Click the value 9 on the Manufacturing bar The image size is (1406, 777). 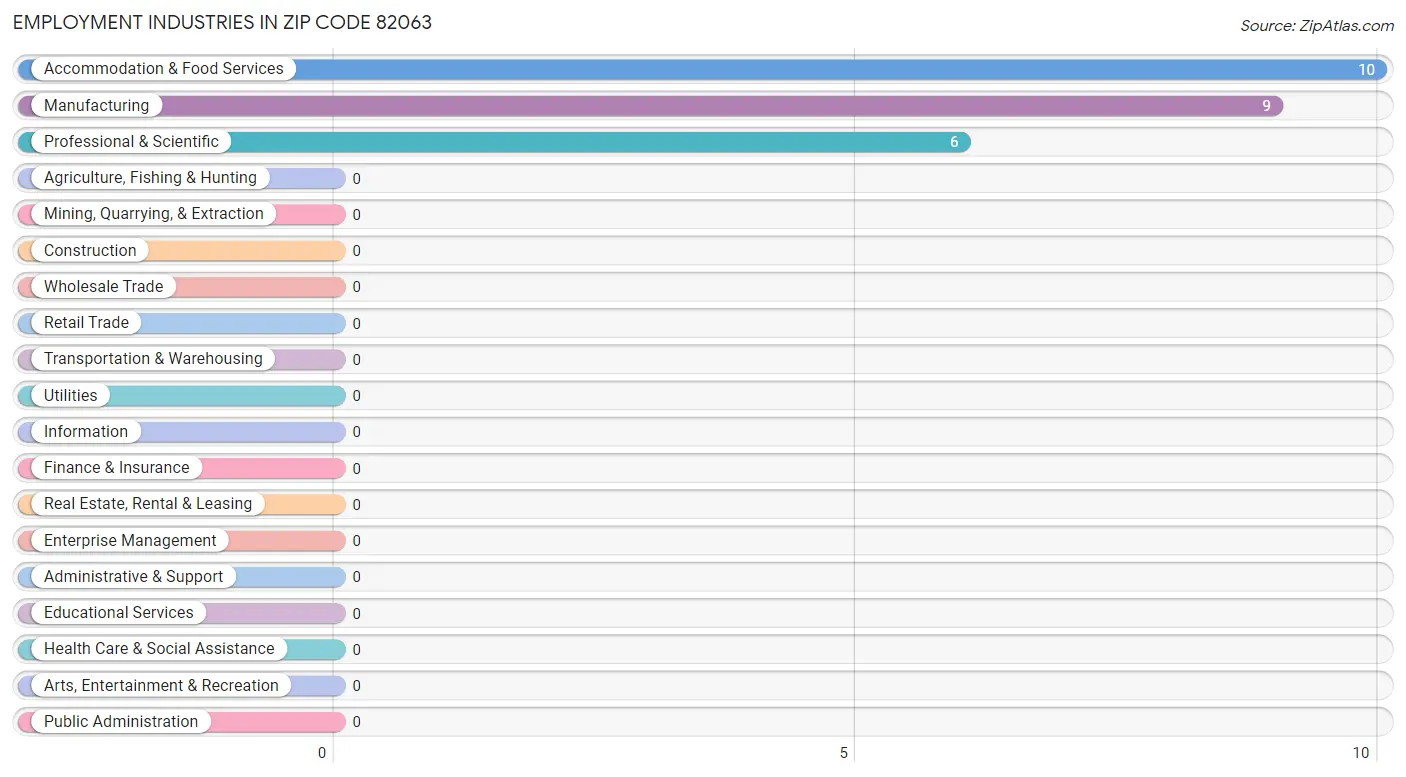1266,106
